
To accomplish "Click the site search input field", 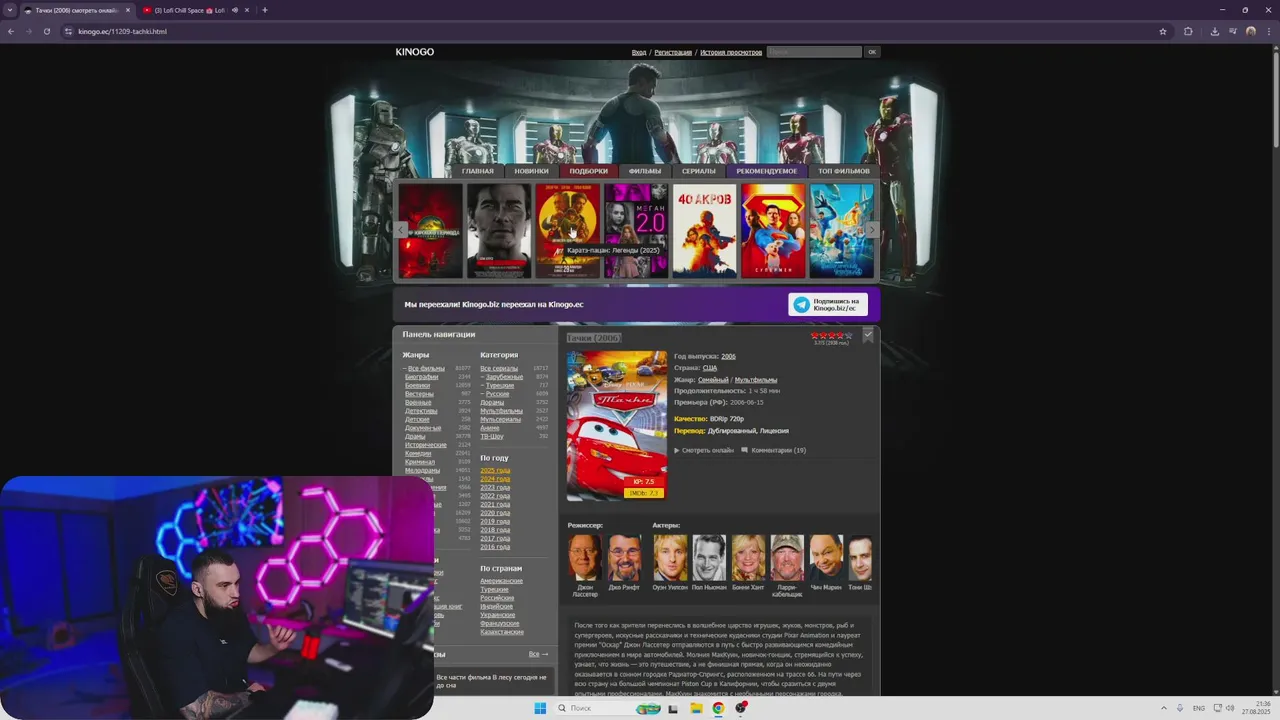I will point(814,52).
